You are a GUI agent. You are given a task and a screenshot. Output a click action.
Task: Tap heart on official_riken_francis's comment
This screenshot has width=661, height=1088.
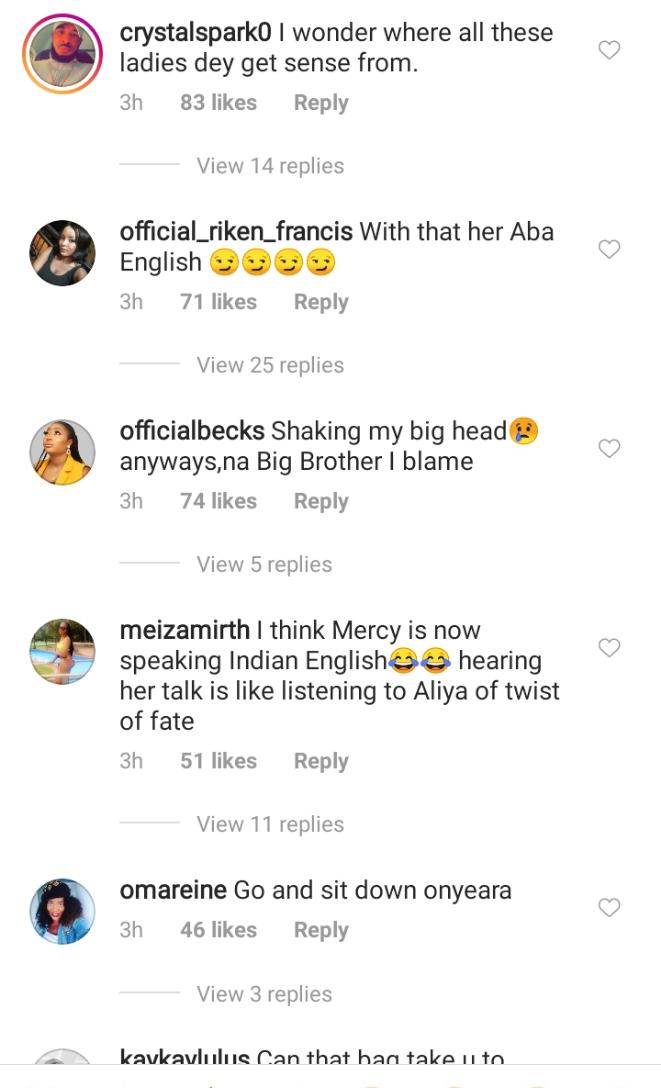[609, 249]
